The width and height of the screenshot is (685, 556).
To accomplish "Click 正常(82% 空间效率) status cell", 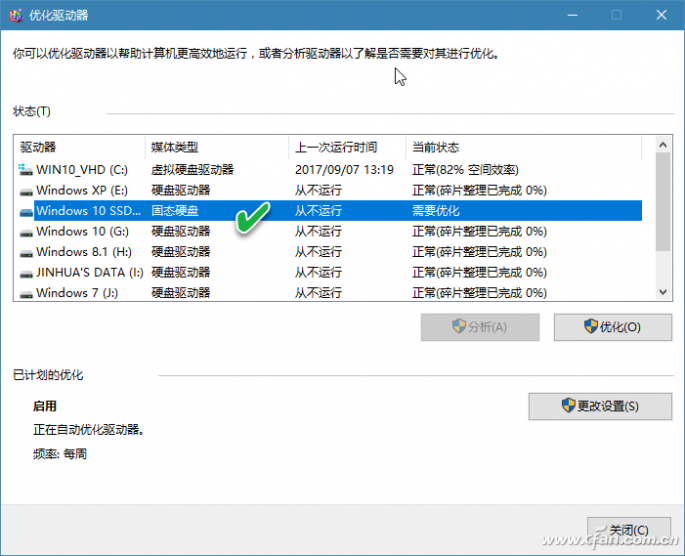I will [x=465, y=169].
